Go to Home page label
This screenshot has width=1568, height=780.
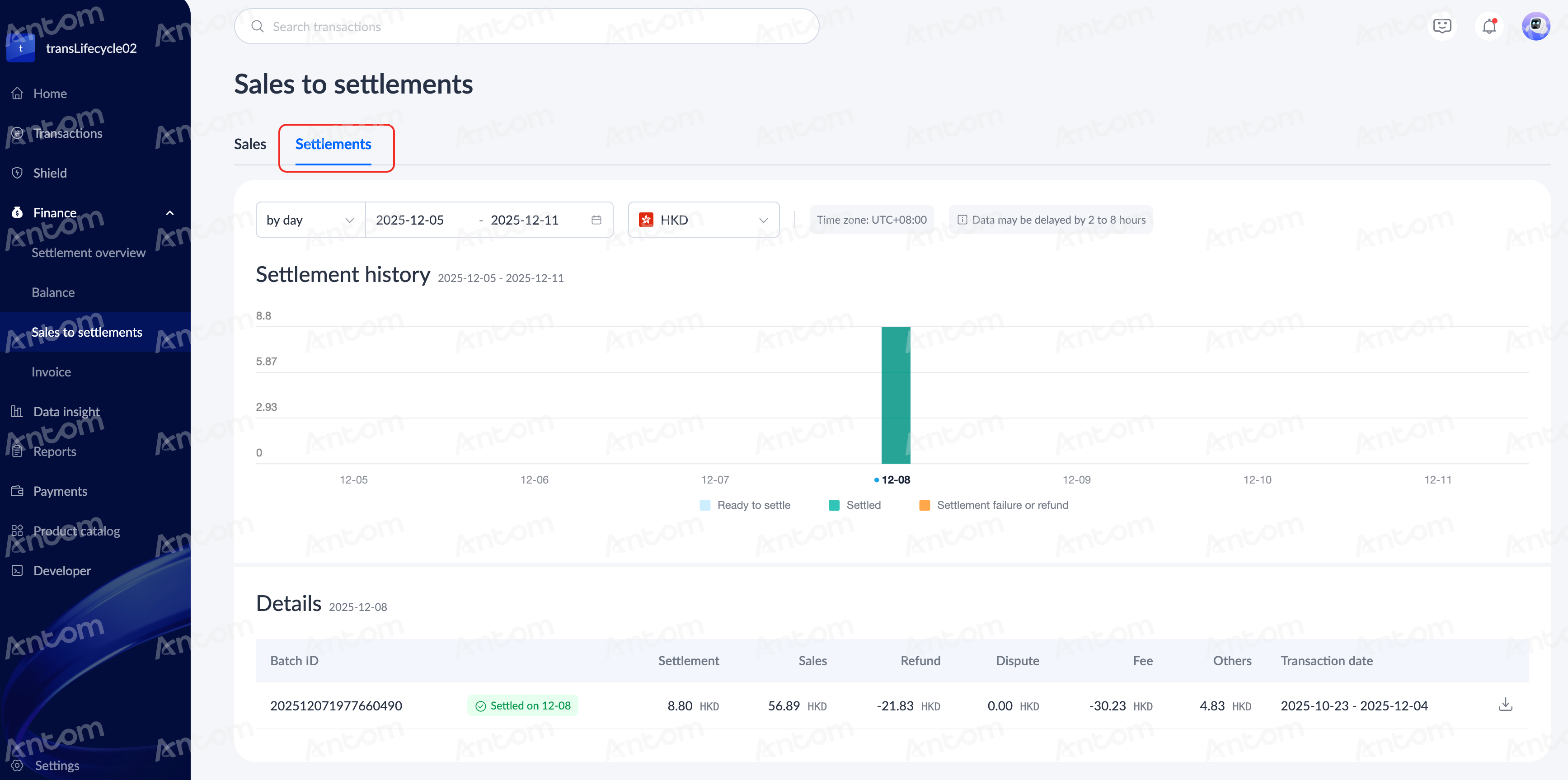coord(50,93)
